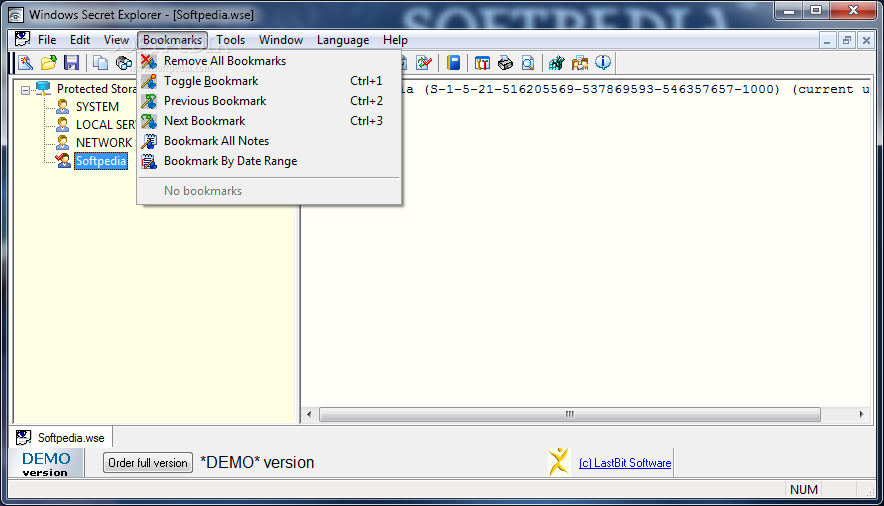Choose Bookmark By Date Range menu entry

[x=269, y=161]
